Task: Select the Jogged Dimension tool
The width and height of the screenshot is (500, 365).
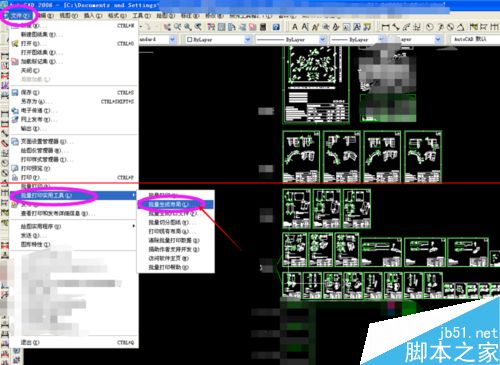Action: click(440, 27)
